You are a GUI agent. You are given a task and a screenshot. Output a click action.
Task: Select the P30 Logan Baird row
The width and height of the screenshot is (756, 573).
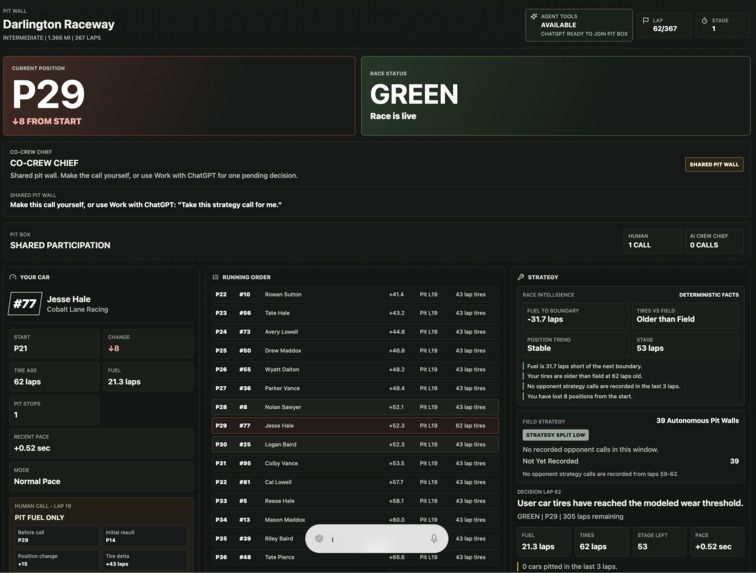tap(355, 445)
